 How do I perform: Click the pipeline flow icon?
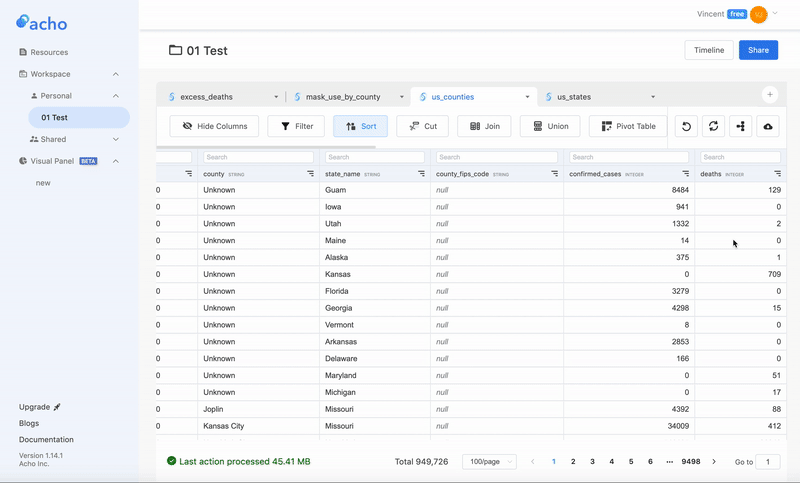[x=740, y=126]
